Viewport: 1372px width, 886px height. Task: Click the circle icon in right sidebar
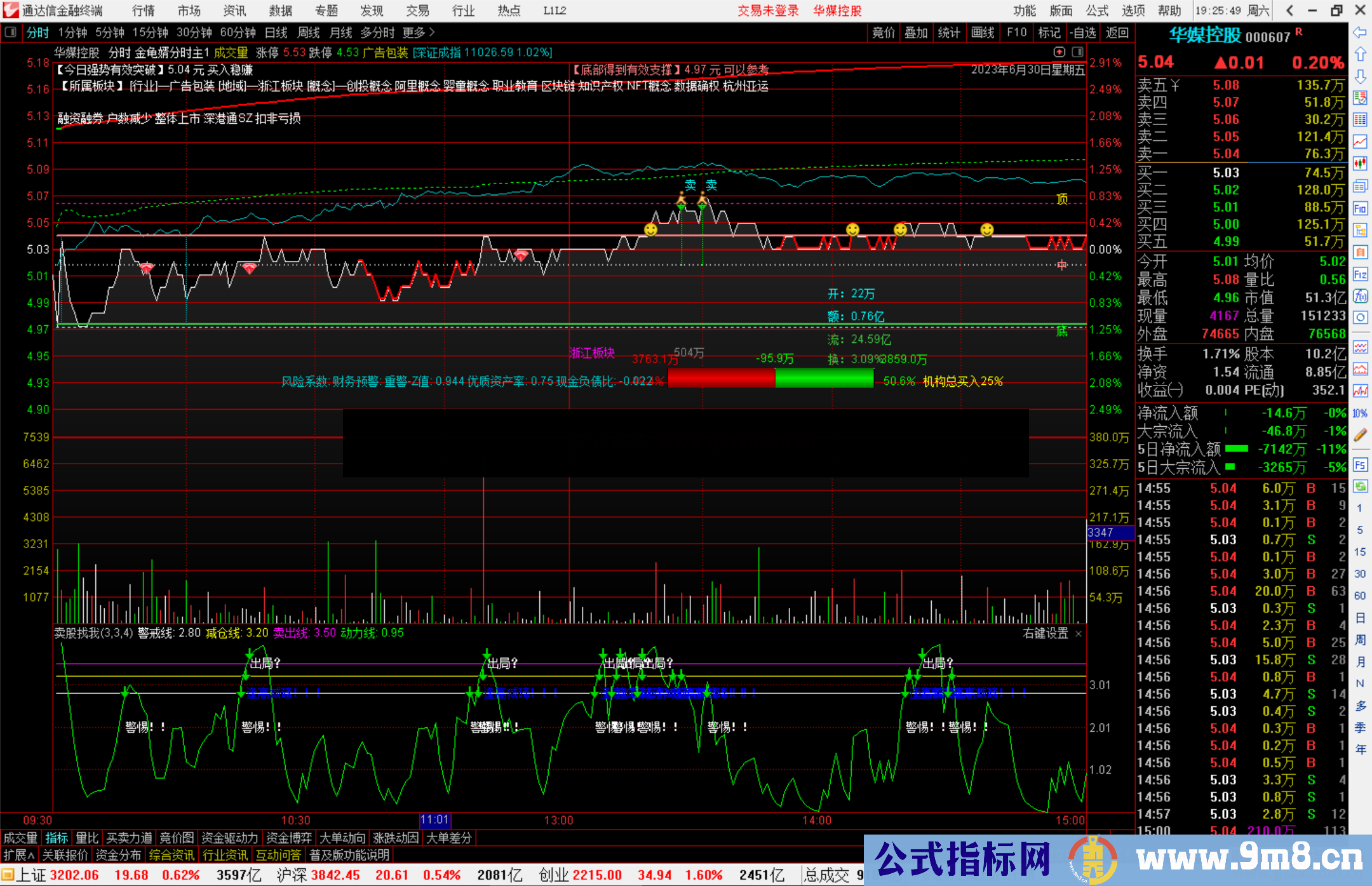pyautogui.click(x=1360, y=318)
